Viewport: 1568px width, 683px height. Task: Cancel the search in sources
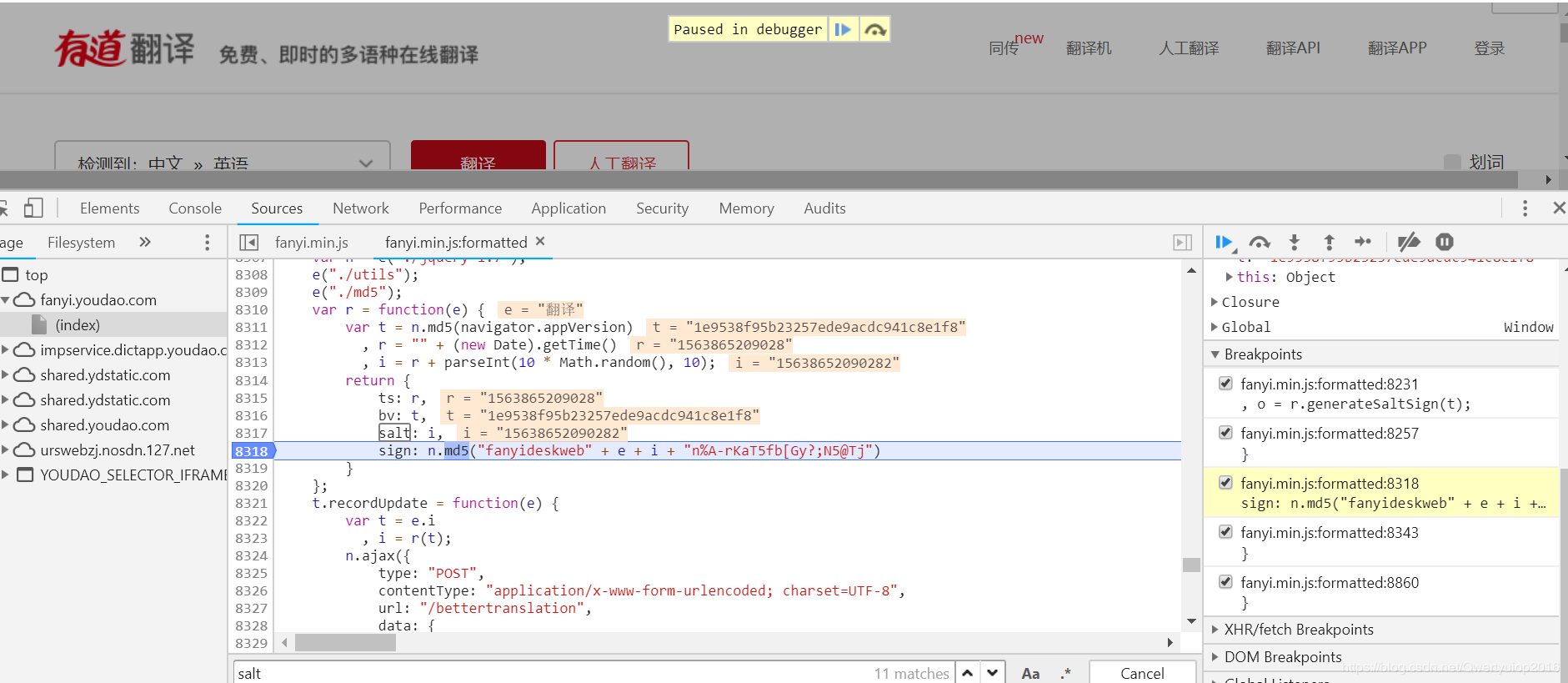pyautogui.click(x=1141, y=673)
